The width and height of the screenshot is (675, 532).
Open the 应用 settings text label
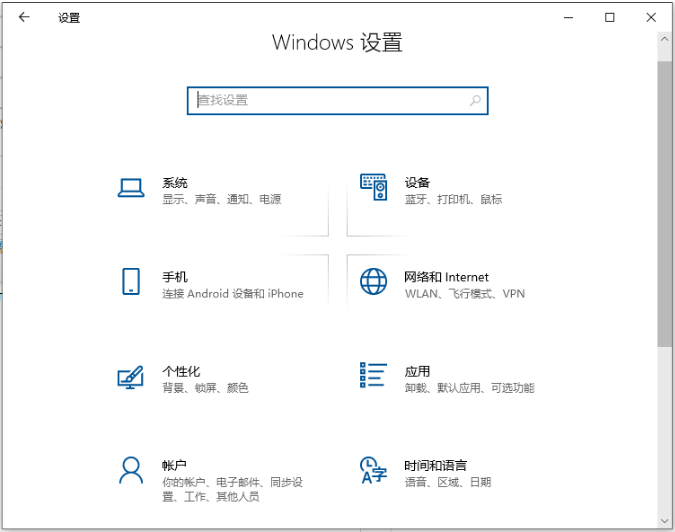417,371
